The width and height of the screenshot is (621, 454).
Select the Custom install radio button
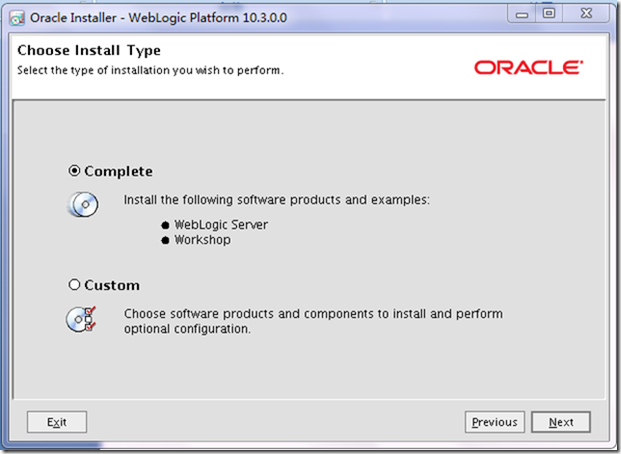(x=74, y=285)
